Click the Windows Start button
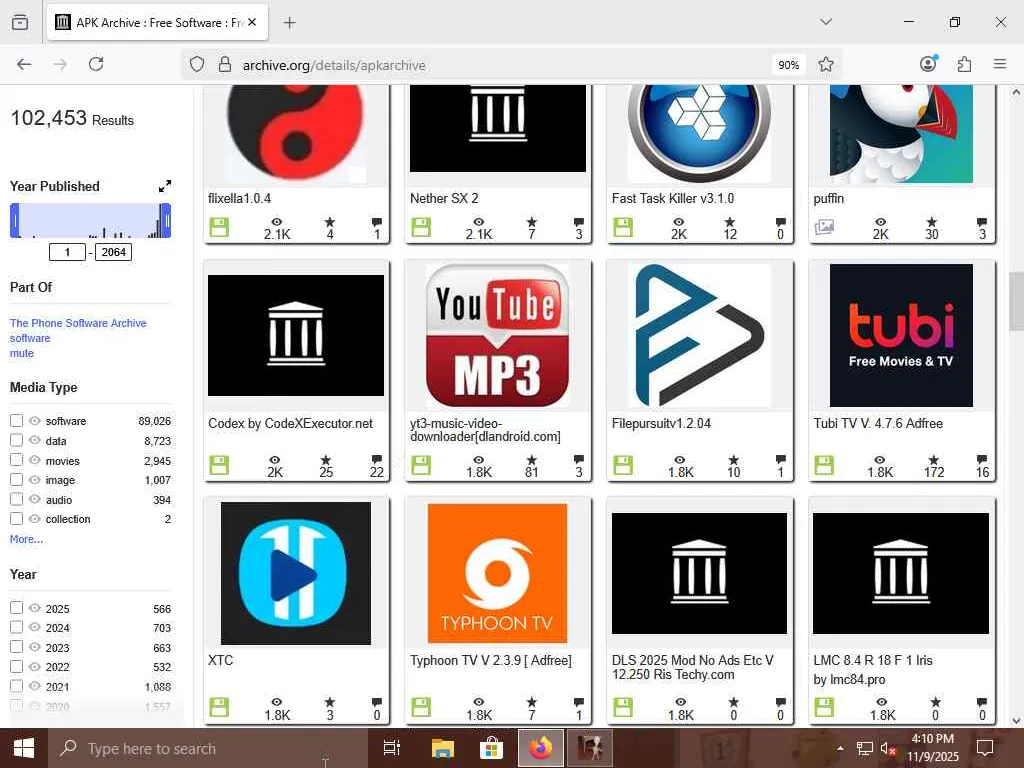Image resolution: width=1024 pixels, height=768 pixels. click(24, 748)
